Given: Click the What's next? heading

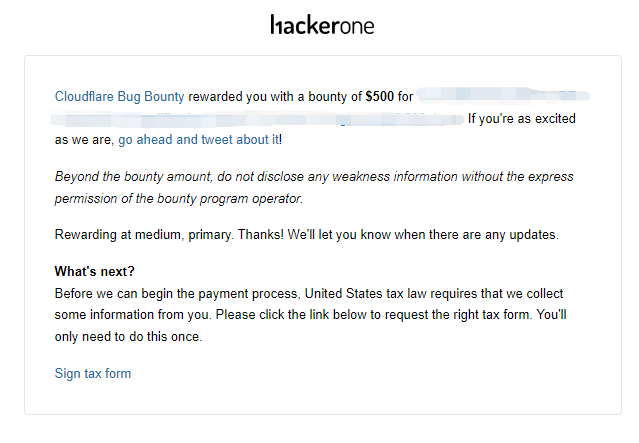Looking at the screenshot, I should [x=95, y=271].
